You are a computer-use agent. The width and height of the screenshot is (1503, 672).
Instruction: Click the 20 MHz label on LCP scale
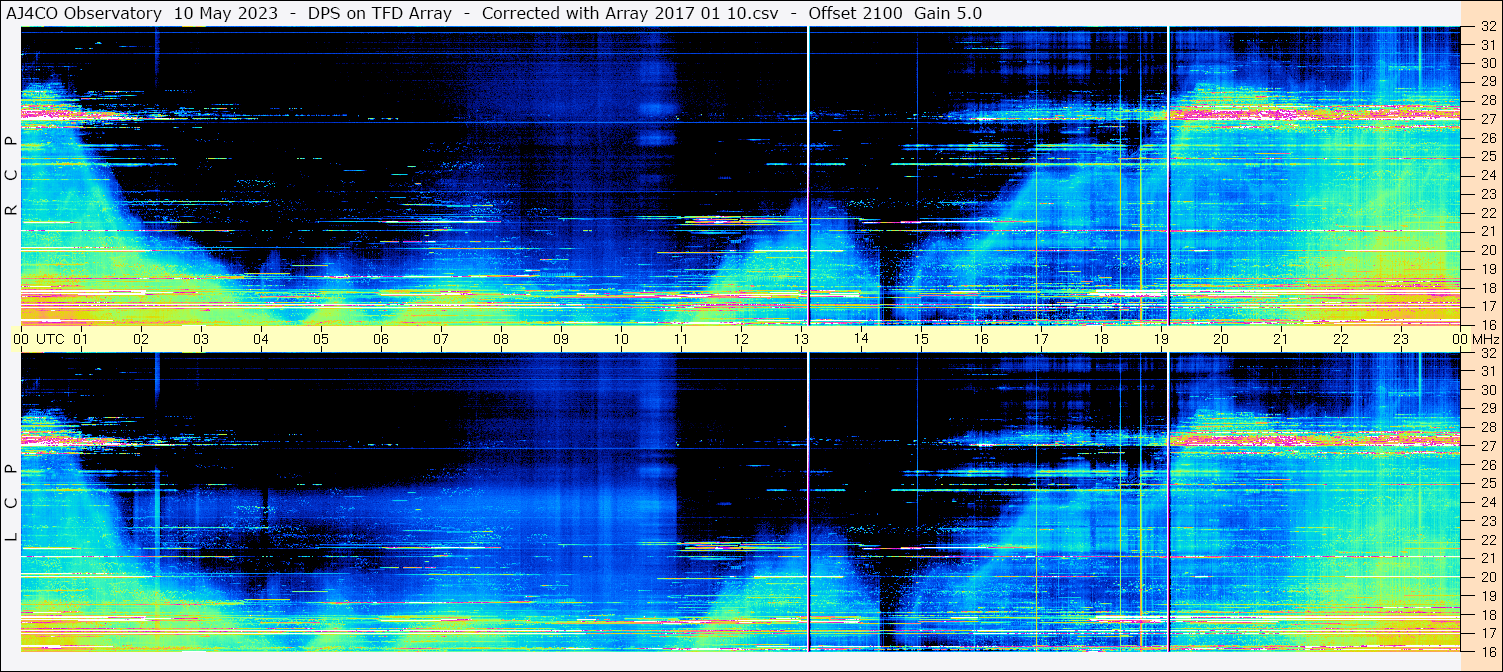1487,577
